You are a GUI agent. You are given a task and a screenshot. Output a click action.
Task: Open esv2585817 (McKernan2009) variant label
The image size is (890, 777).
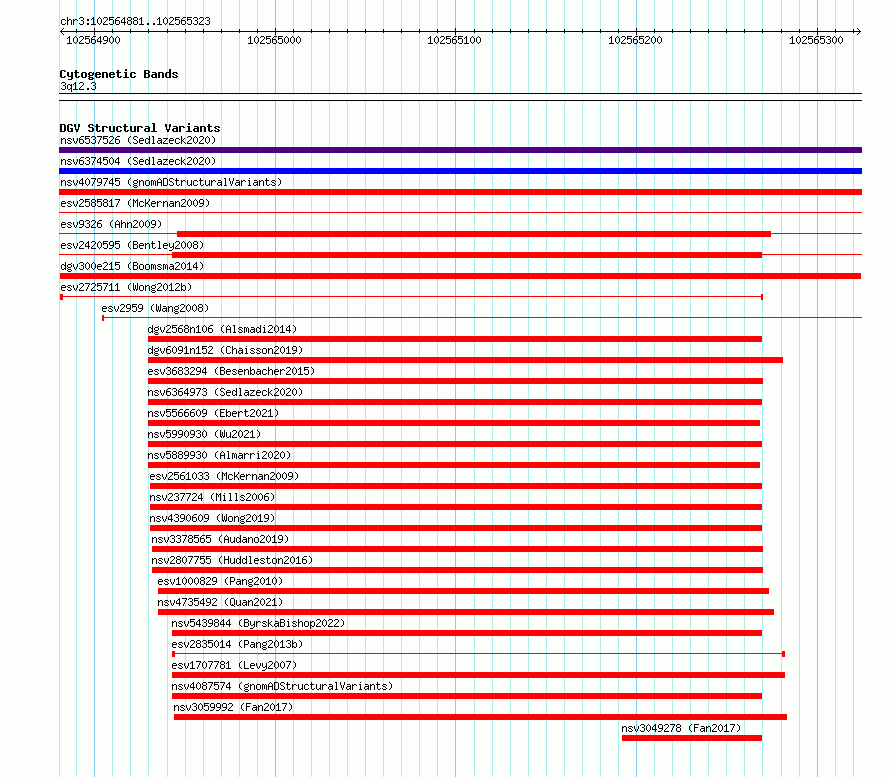[x=135, y=203]
